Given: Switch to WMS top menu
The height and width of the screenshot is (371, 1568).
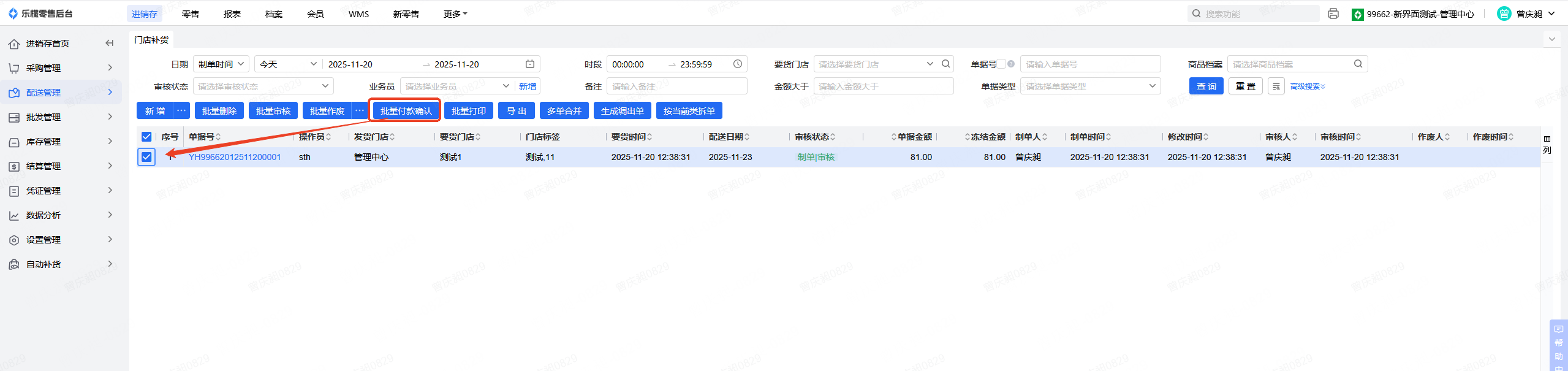Looking at the screenshot, I should coord(359,13).
